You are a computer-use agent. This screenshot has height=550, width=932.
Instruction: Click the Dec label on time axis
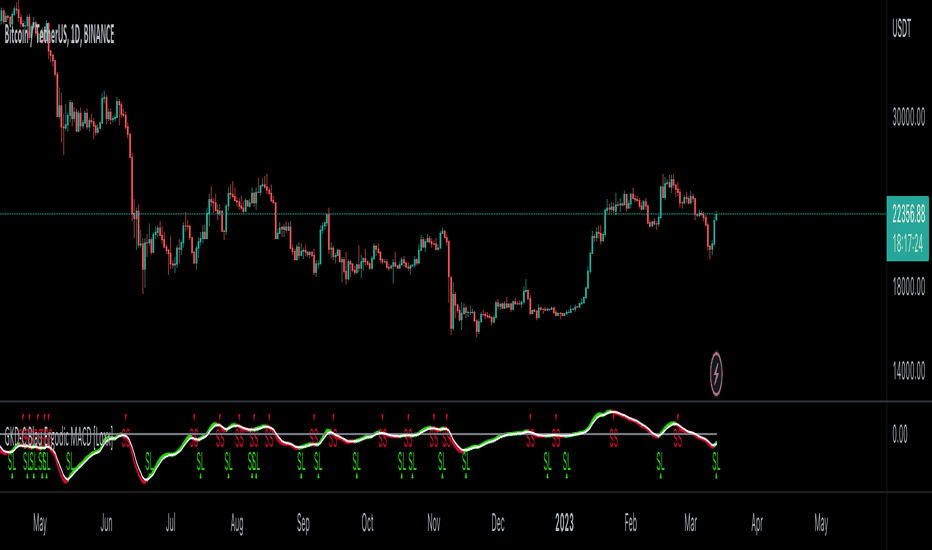coord(498,523)
